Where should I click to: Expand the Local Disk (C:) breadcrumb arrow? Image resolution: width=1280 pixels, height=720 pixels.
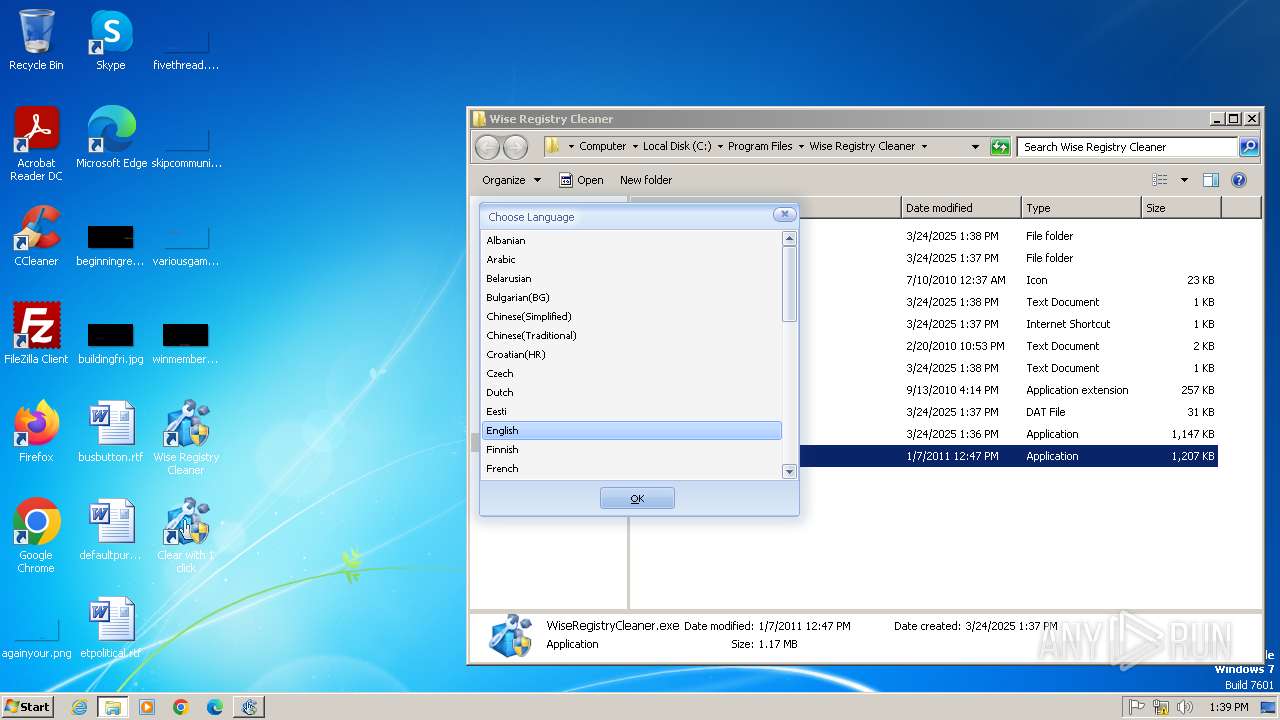point(720,146)
